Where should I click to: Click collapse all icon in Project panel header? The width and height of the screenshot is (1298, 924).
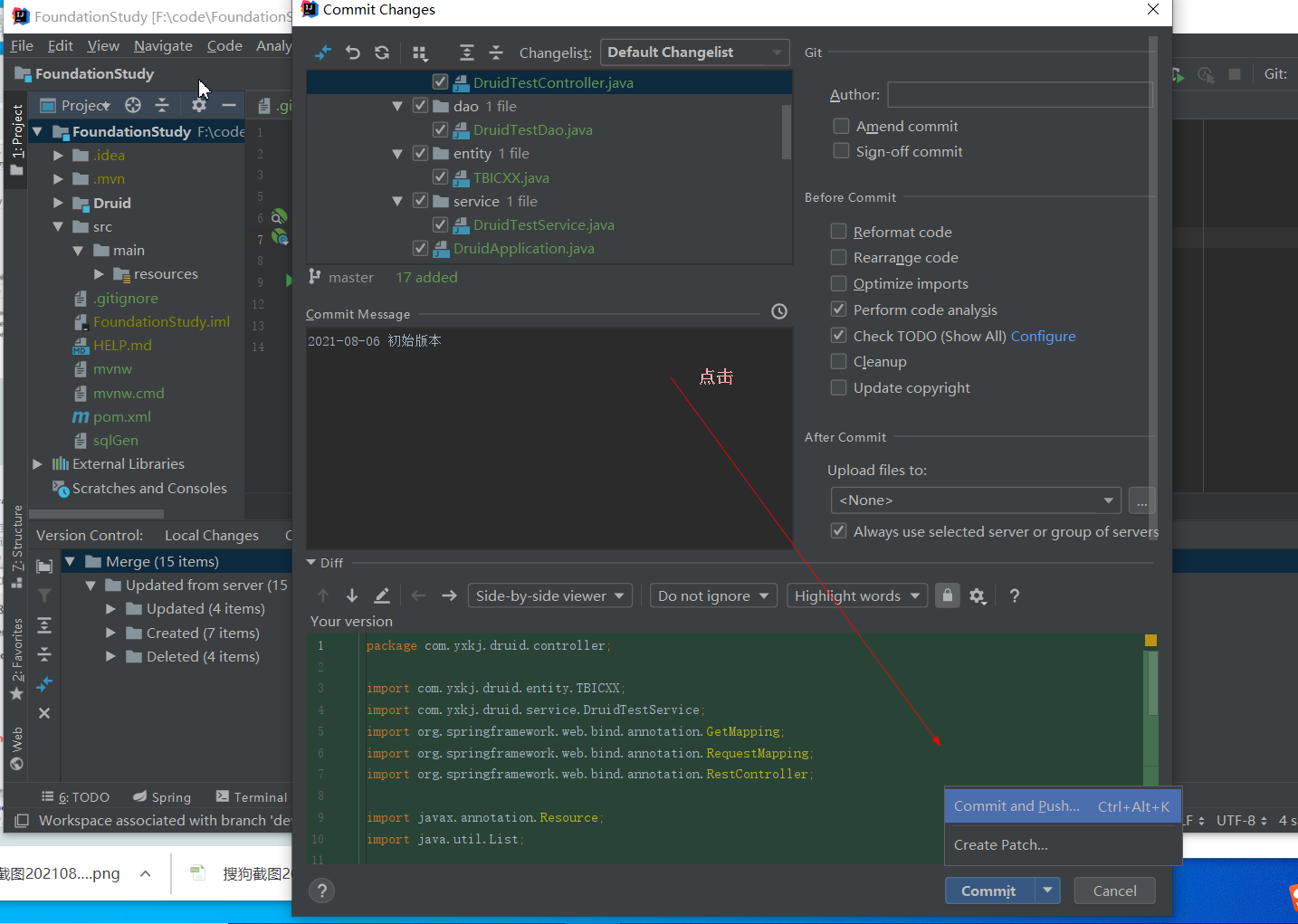tap(162, 105)
